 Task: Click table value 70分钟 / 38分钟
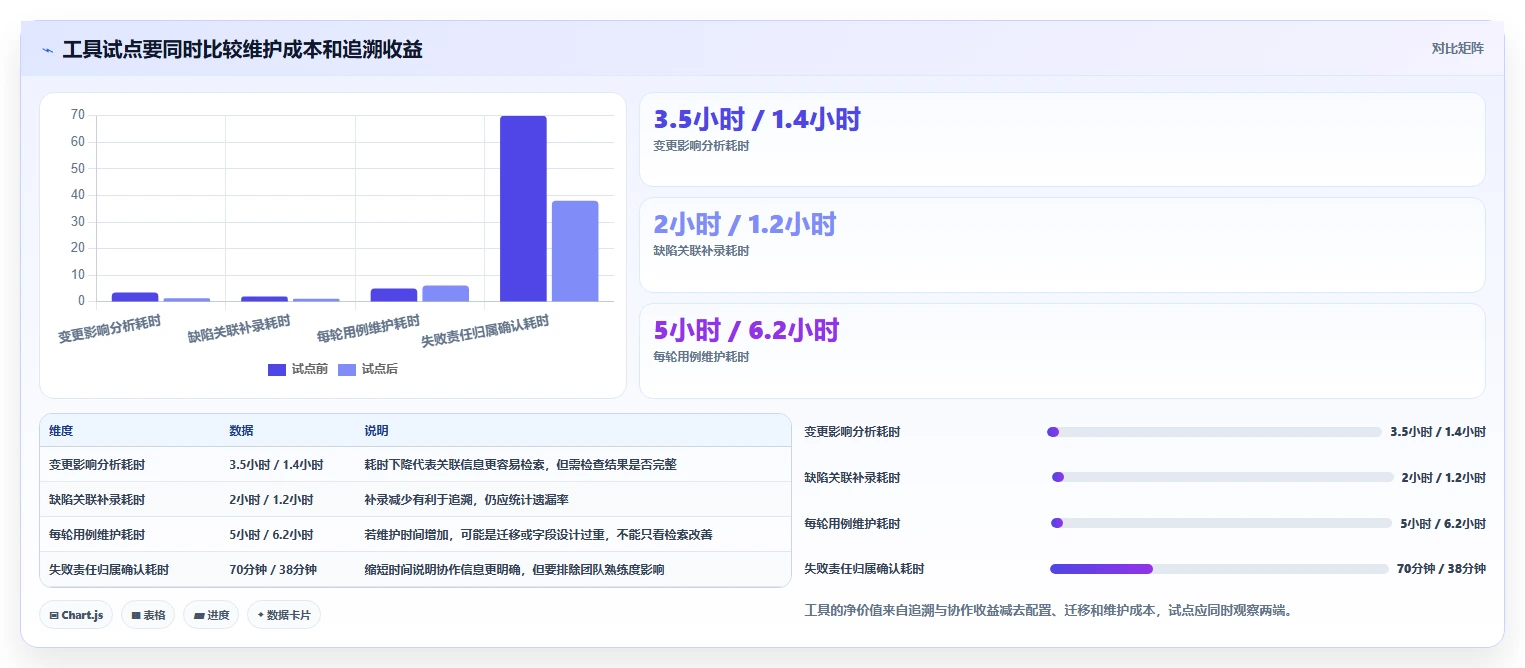click(x=273, y=570)
